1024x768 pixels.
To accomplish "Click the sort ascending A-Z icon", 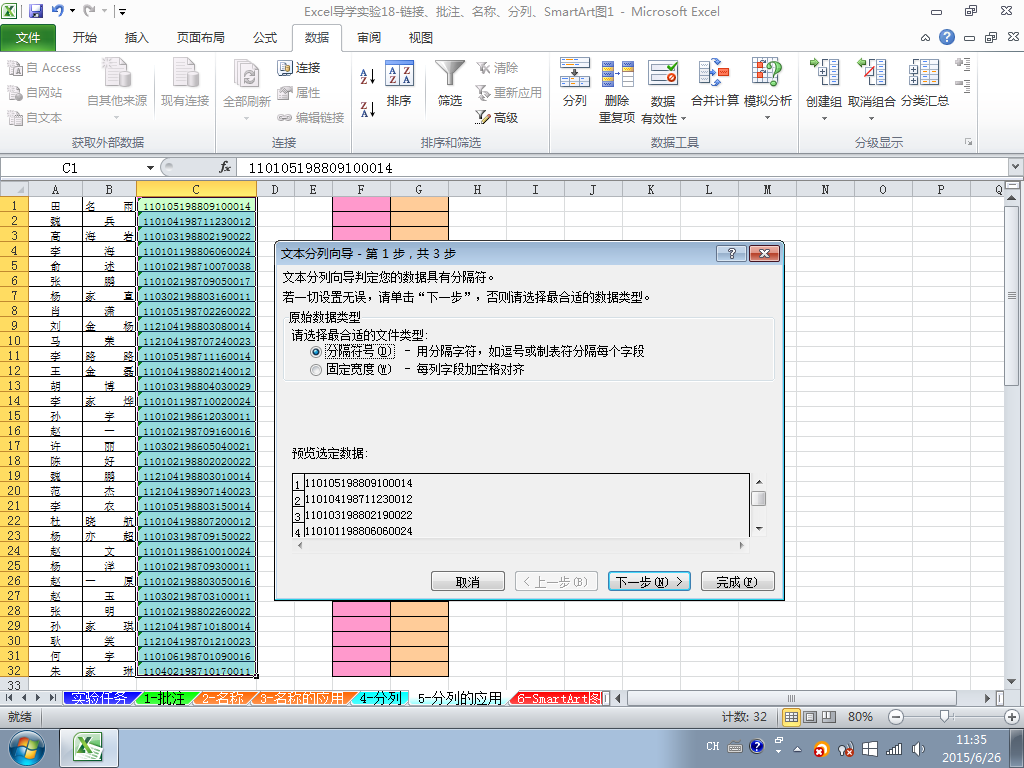I will [368, 76].
